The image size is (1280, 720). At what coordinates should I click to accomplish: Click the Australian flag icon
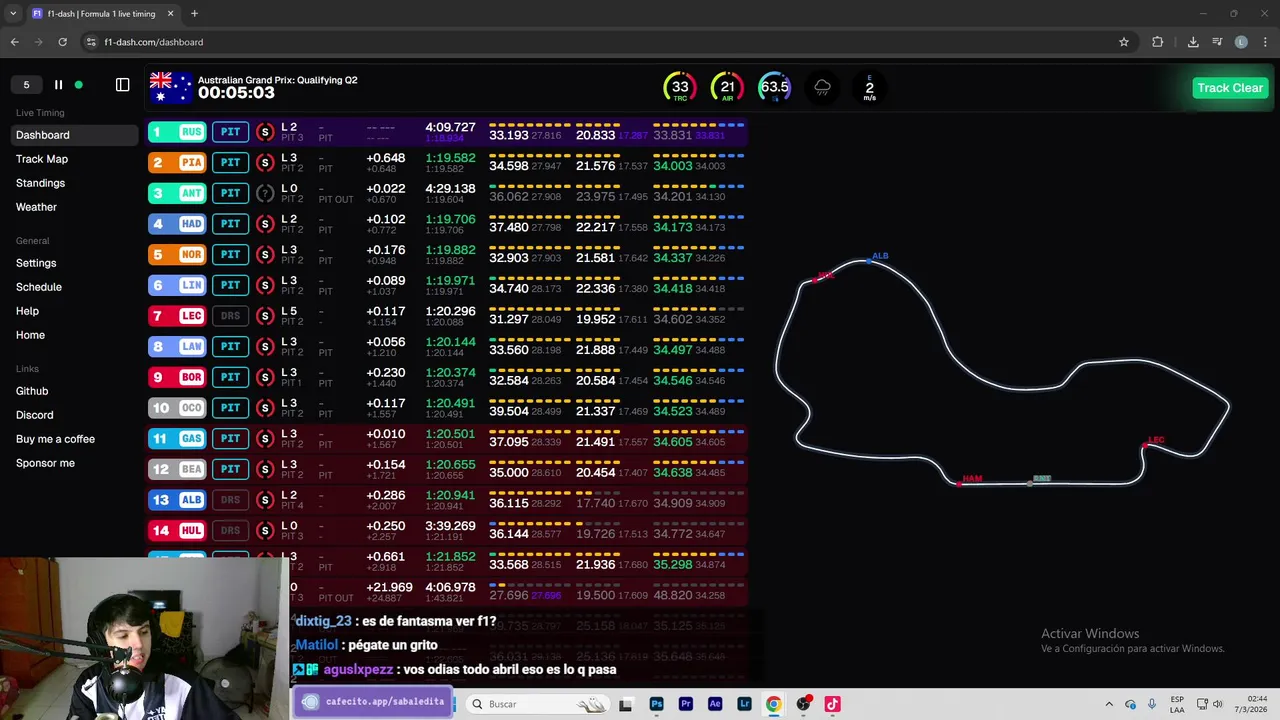coord(170,87)
